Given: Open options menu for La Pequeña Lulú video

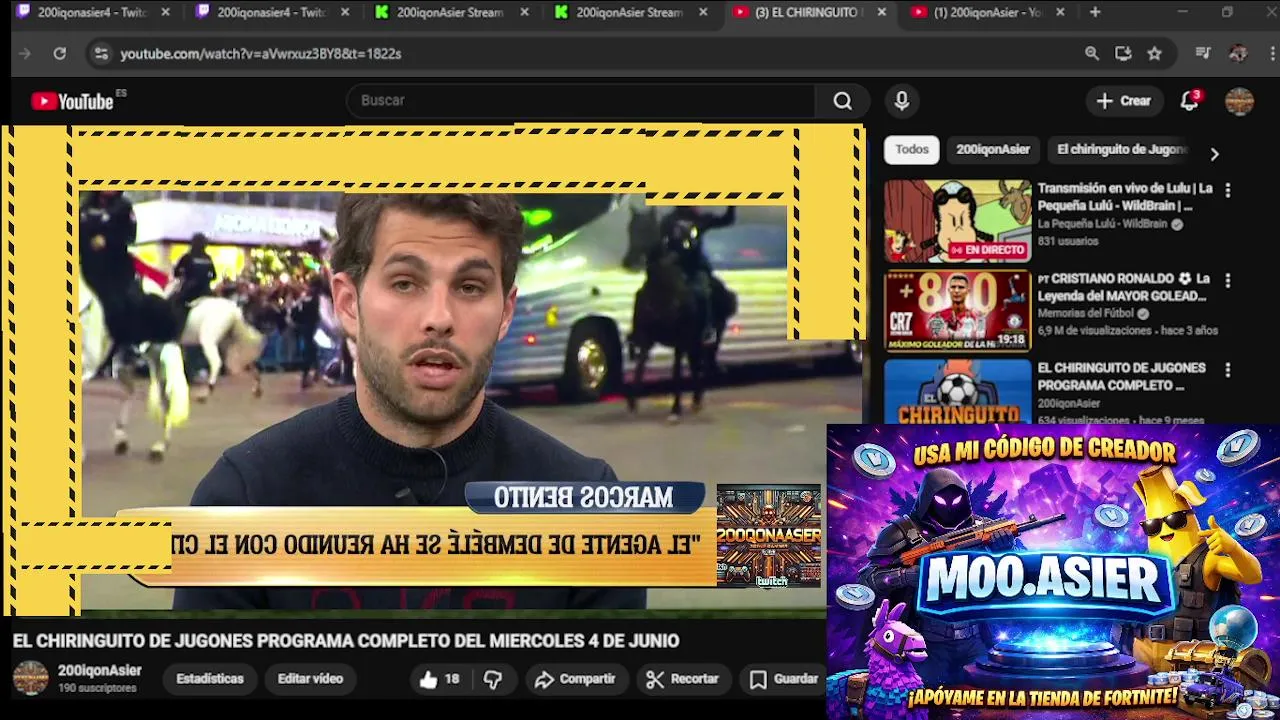Looking at the screenshot, I should [x=1228, y=190].
